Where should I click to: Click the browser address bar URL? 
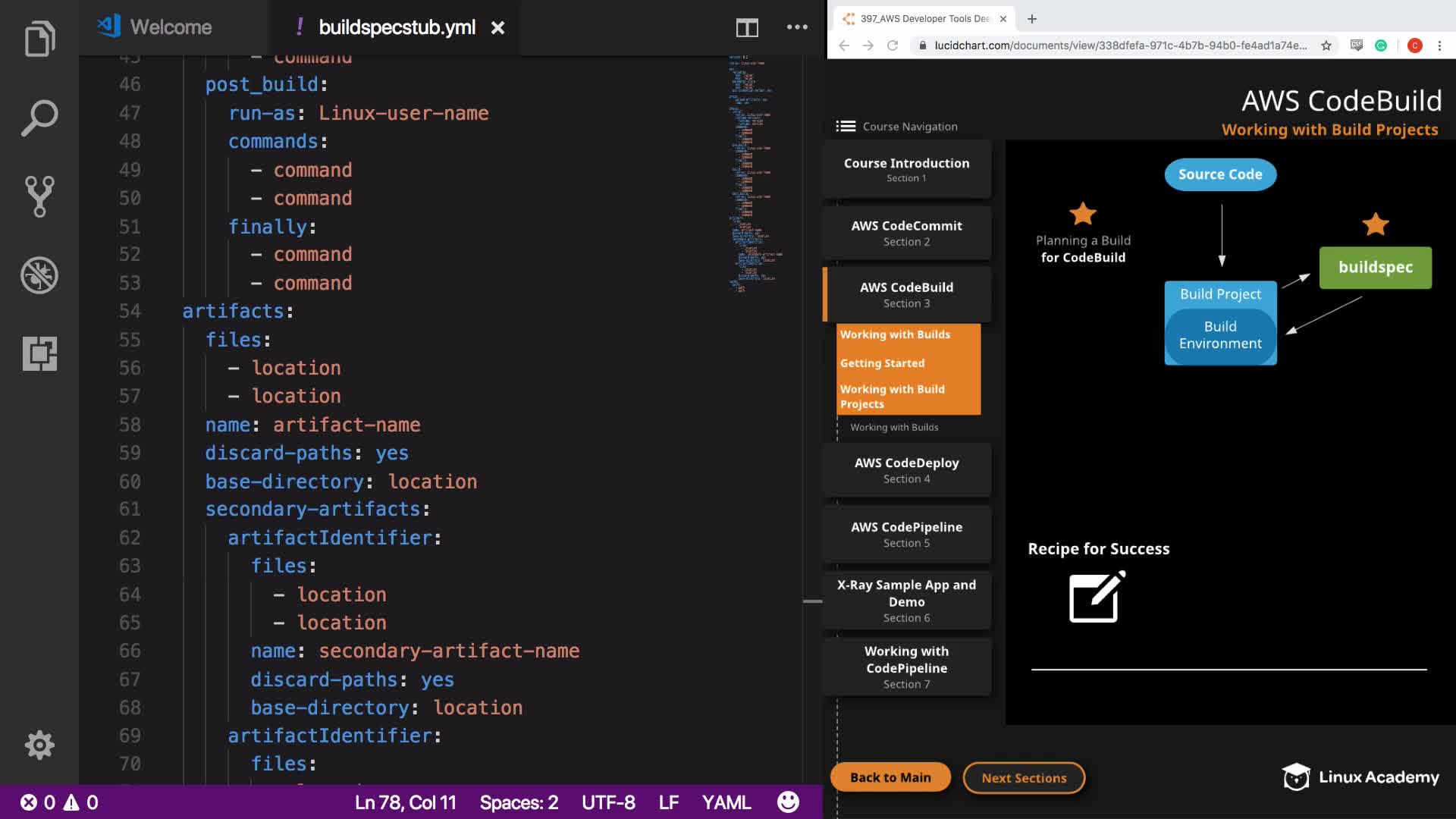point(1120,45)
